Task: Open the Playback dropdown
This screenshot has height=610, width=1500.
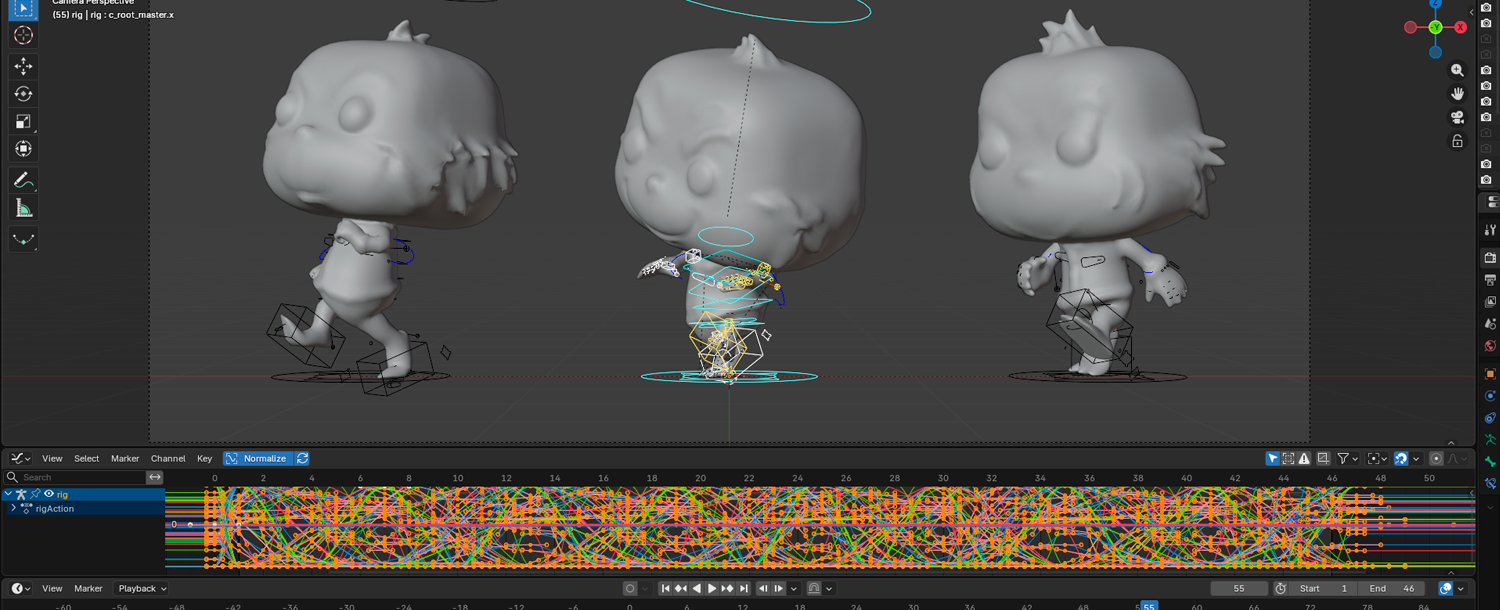Action: (x=141, y=589)
